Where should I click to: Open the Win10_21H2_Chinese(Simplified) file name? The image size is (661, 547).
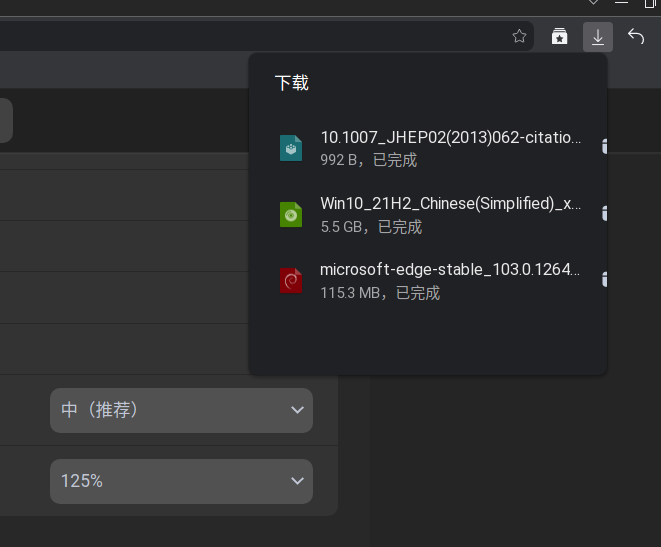coord(450,204)
